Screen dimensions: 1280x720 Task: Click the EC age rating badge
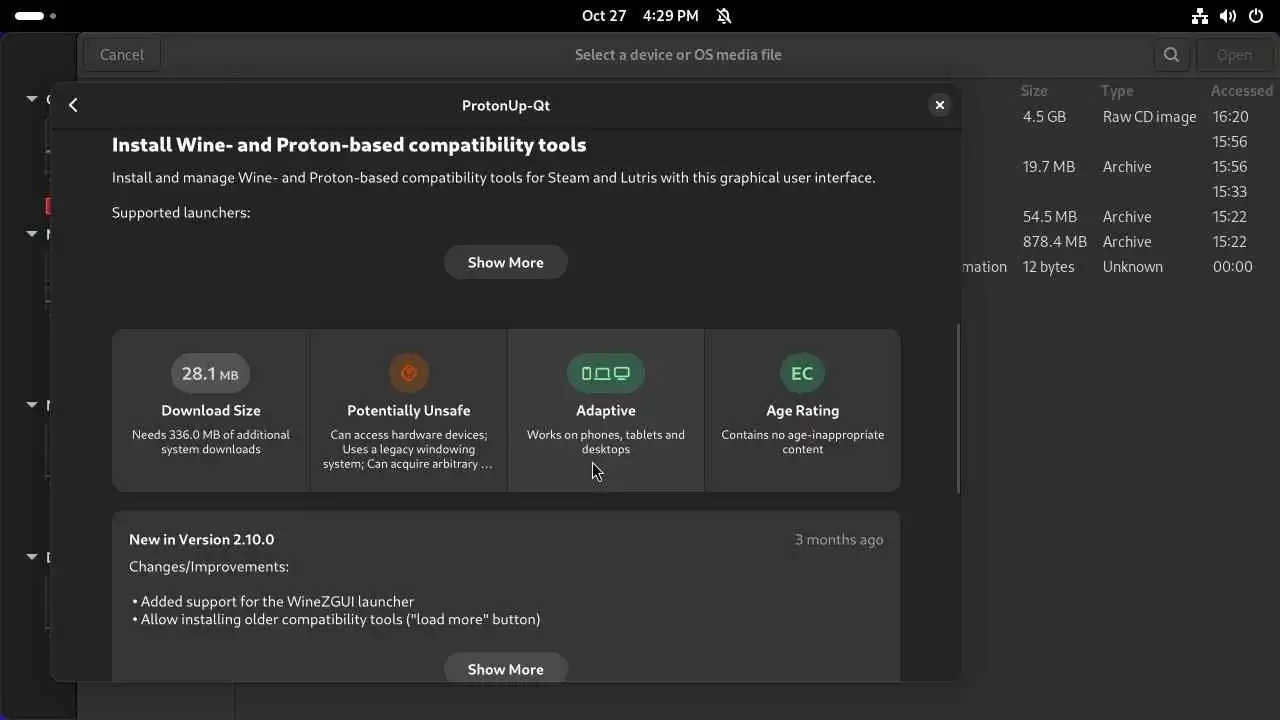pyautogui.click(x=802, y=373)
